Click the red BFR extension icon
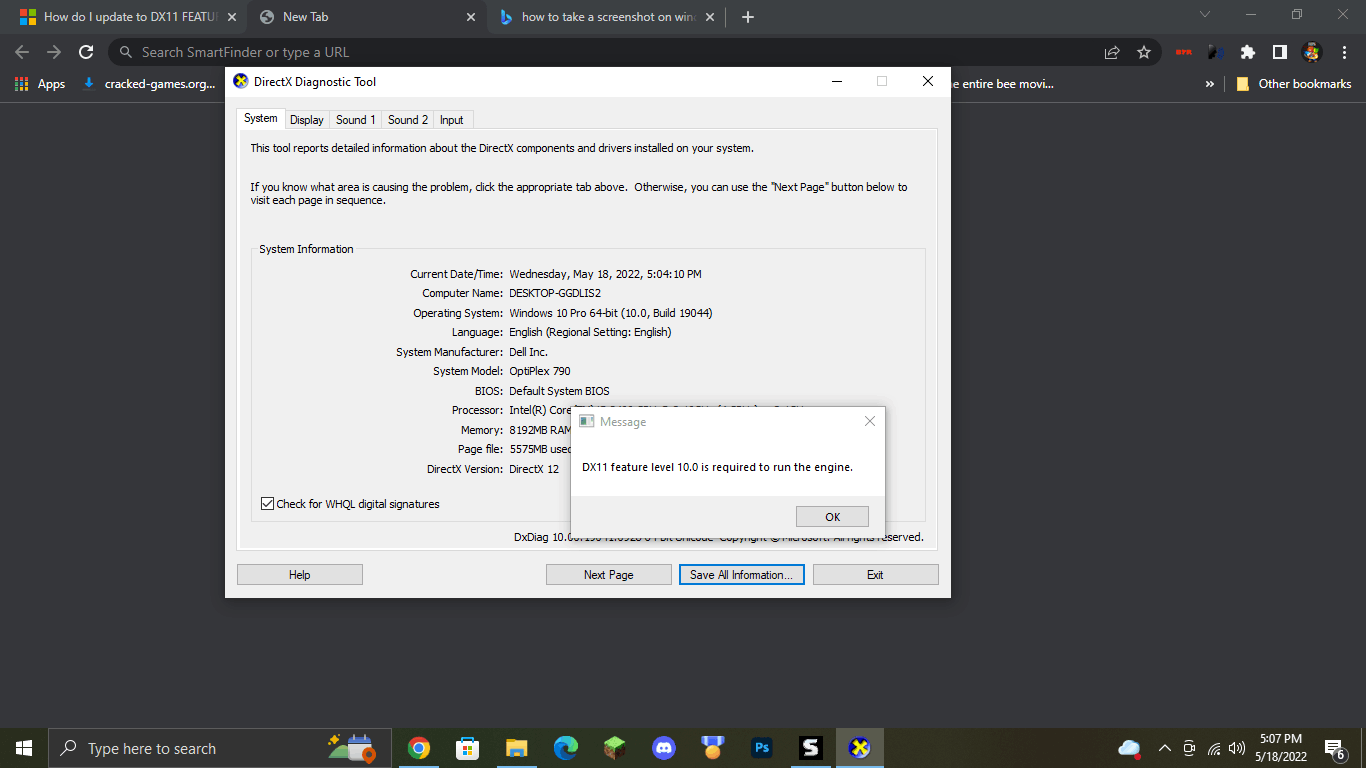The image size is (1366, 768). click(x=1184, y=52)
